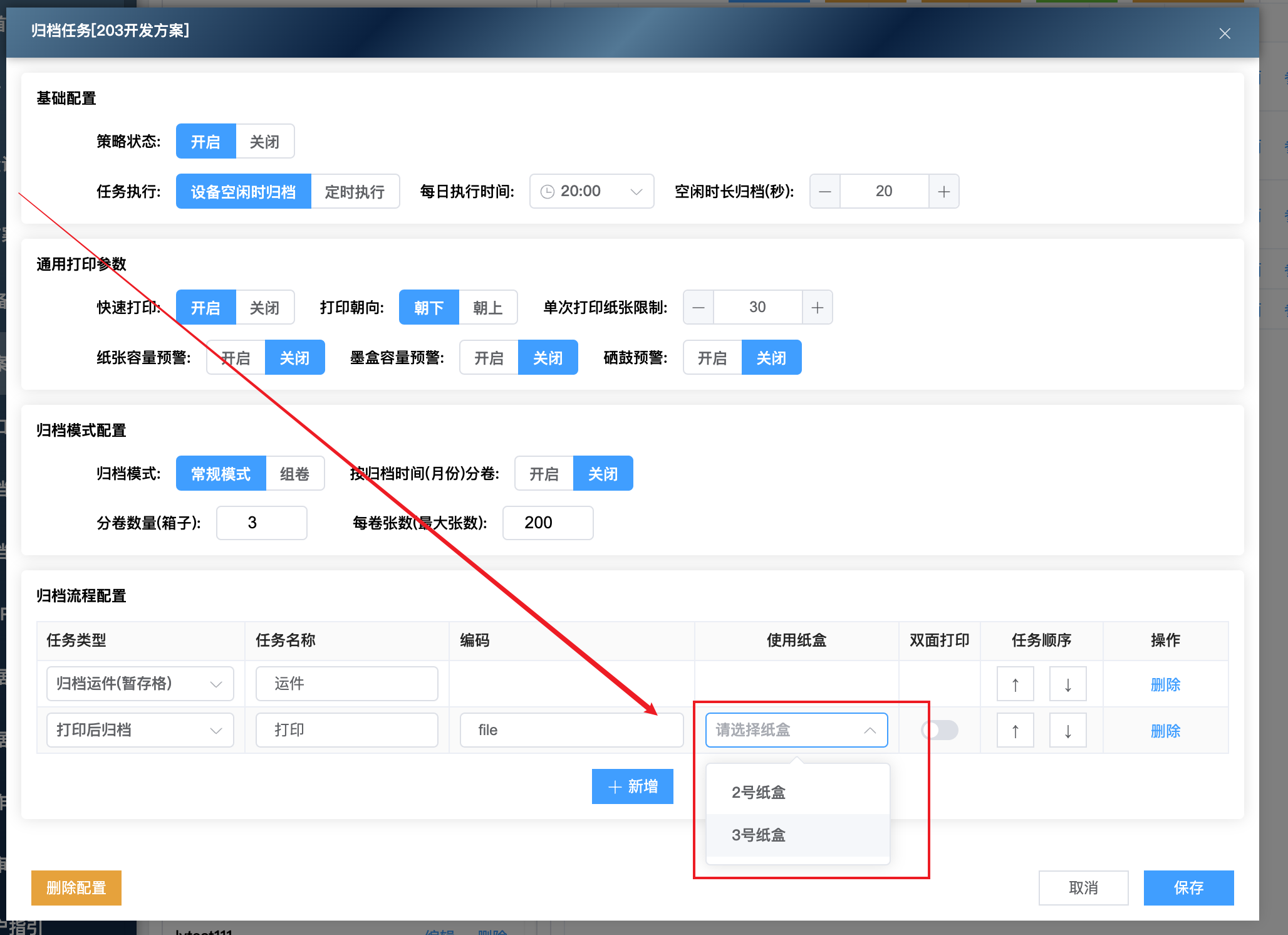Click plus on single print paper limit
The image size is (1288, 935).
(x=817, y=308)
